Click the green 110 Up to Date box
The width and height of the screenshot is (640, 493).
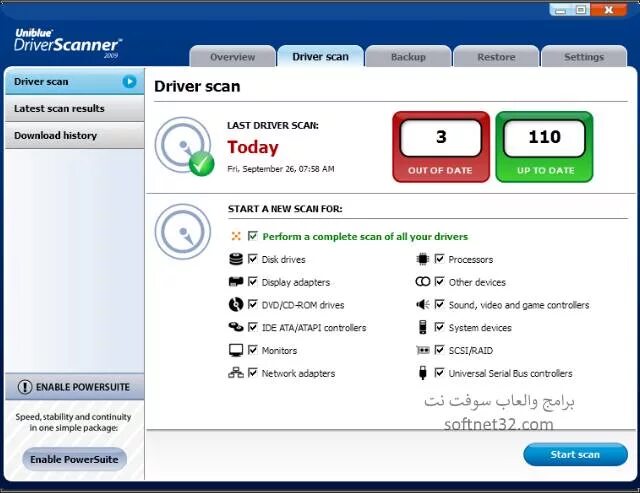pyautogui.click(x=544, y=147)
